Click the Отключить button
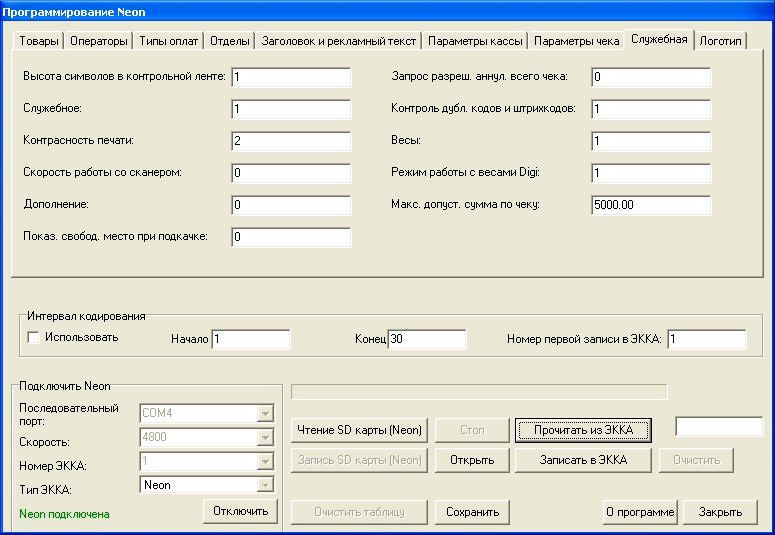Viewport: 775px width, 535px height. 241,511
